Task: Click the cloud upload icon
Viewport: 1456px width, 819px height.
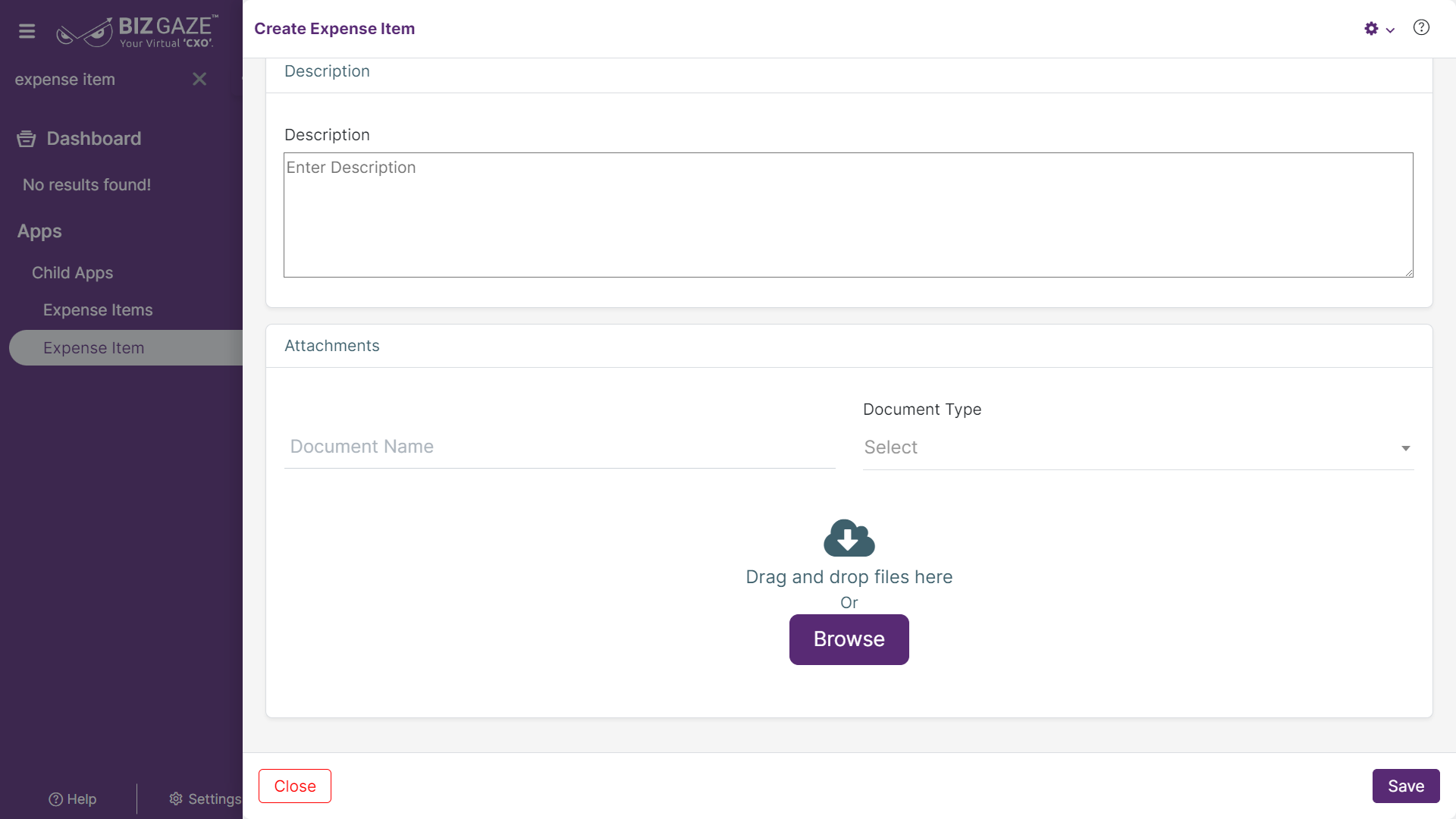Action: 849,538
